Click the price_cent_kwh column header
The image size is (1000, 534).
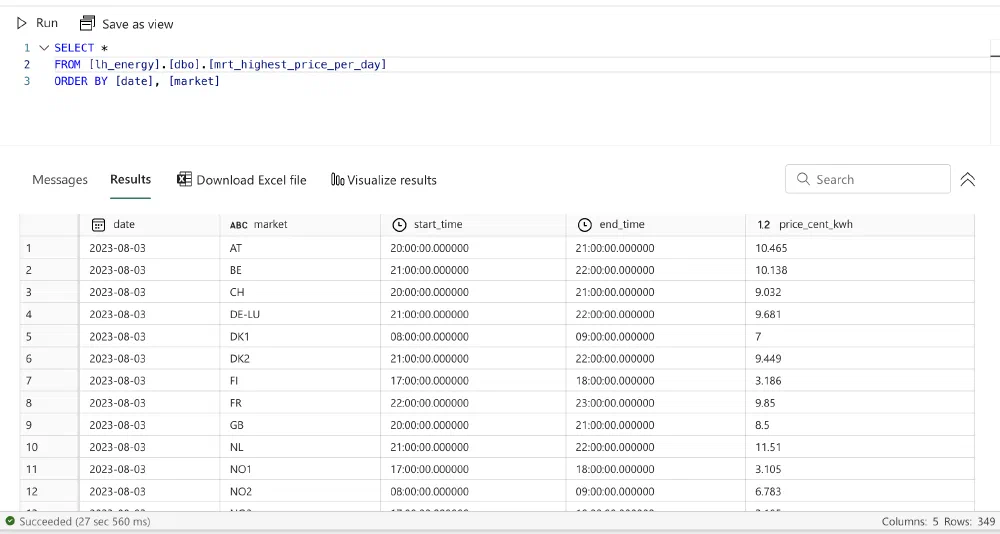[860, 225]
